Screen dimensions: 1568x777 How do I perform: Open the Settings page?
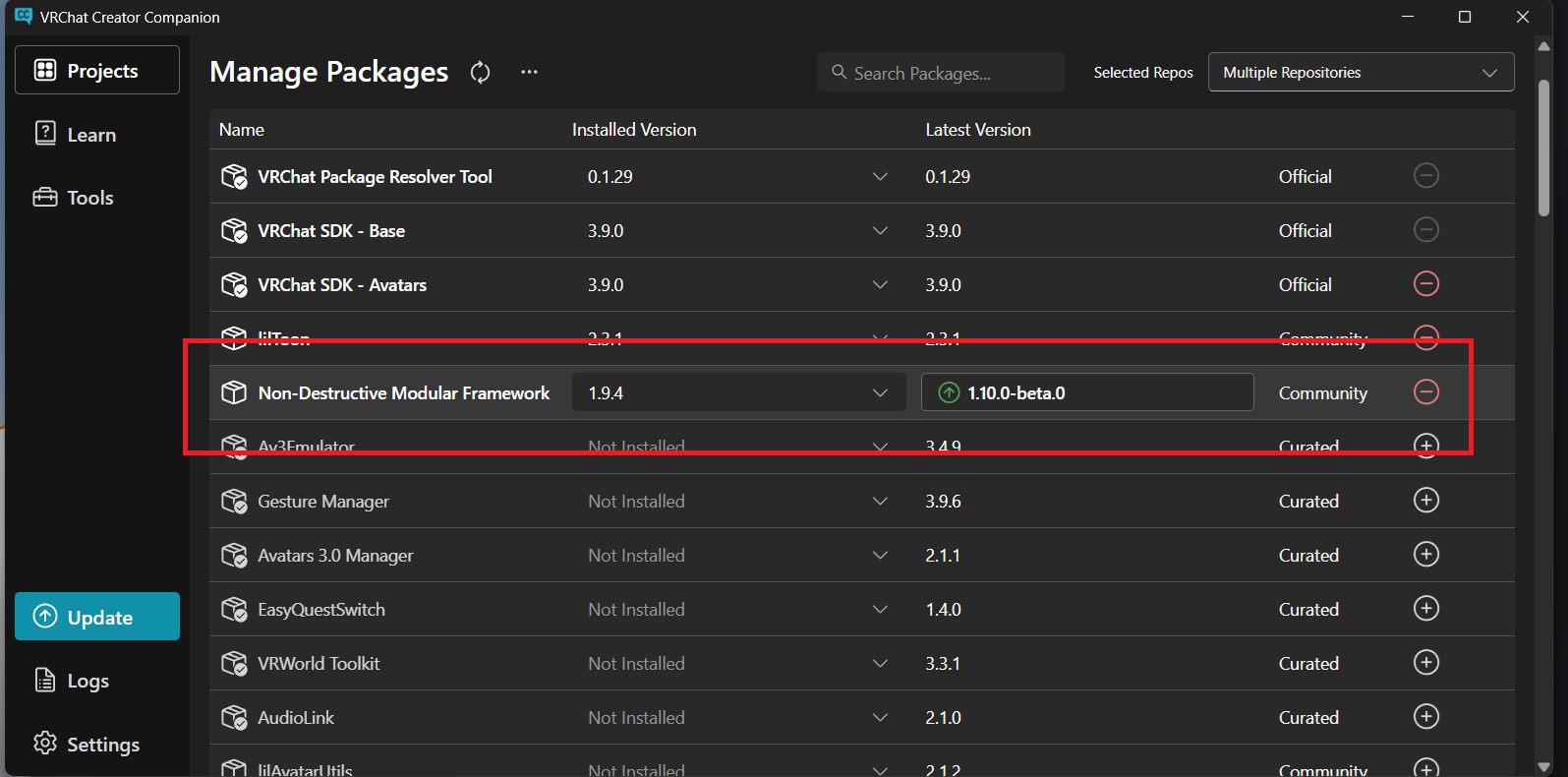[102, 745]
